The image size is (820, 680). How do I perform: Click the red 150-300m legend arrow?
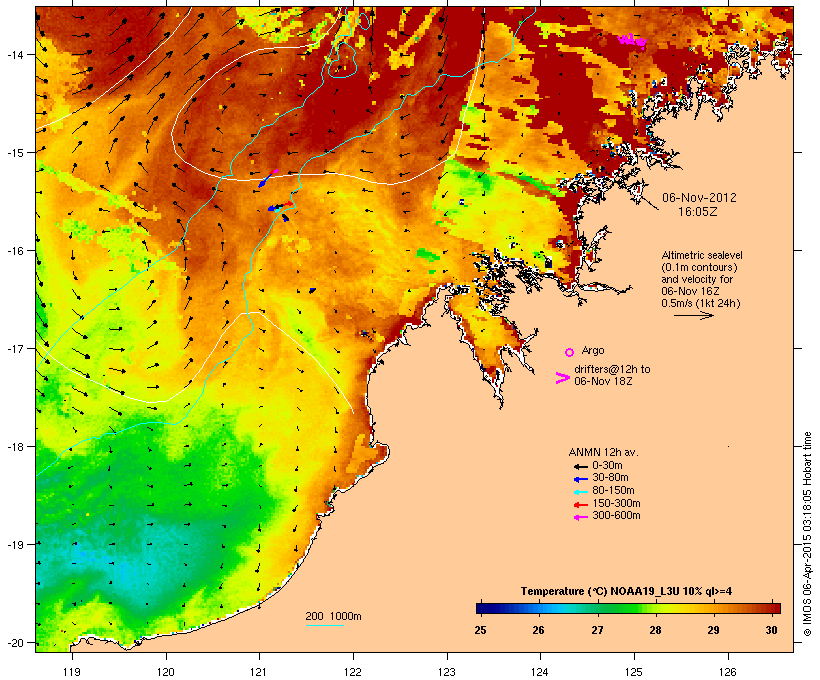[x=580, y=505]
